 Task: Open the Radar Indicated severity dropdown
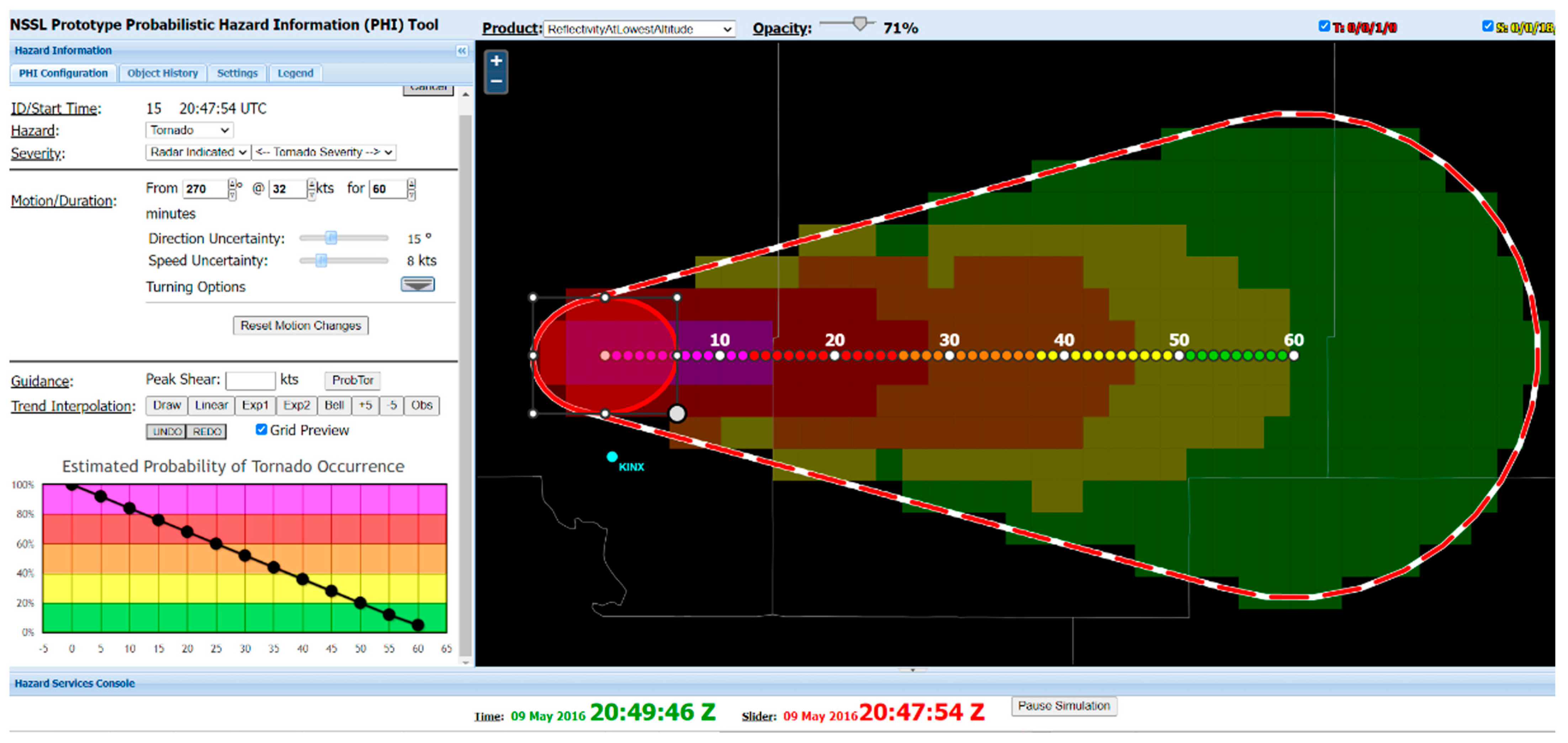click(x=198, y=152)
